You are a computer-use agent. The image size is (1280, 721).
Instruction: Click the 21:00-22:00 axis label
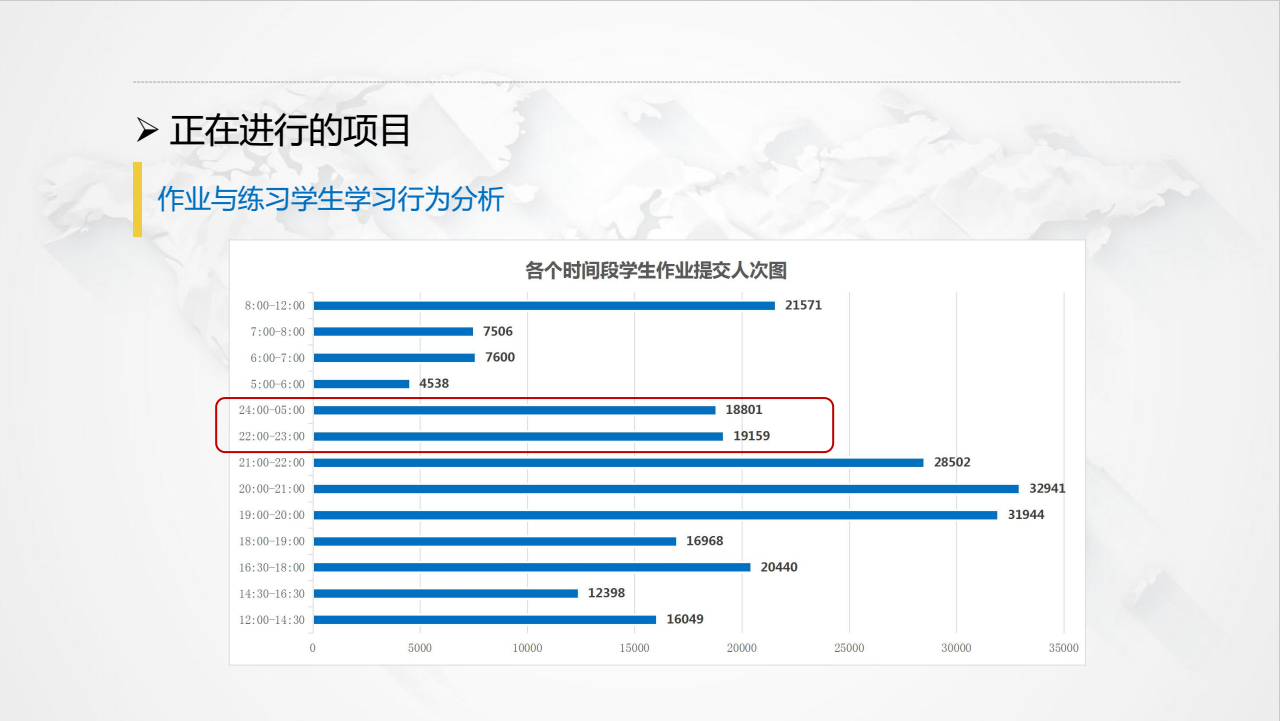(x=272, y=462)
